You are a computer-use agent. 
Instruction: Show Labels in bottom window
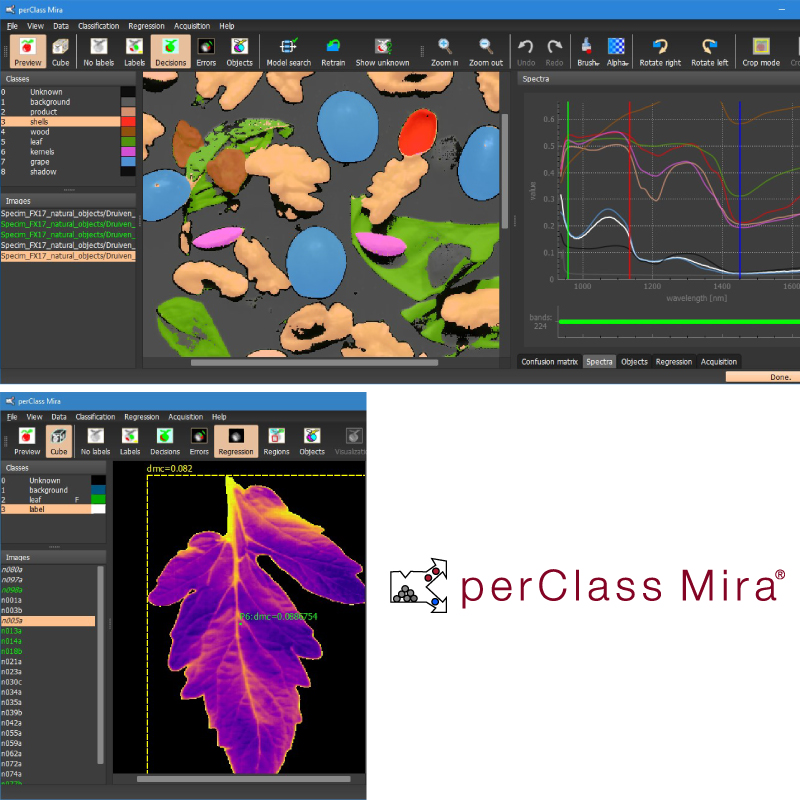[x=130, y=441]
